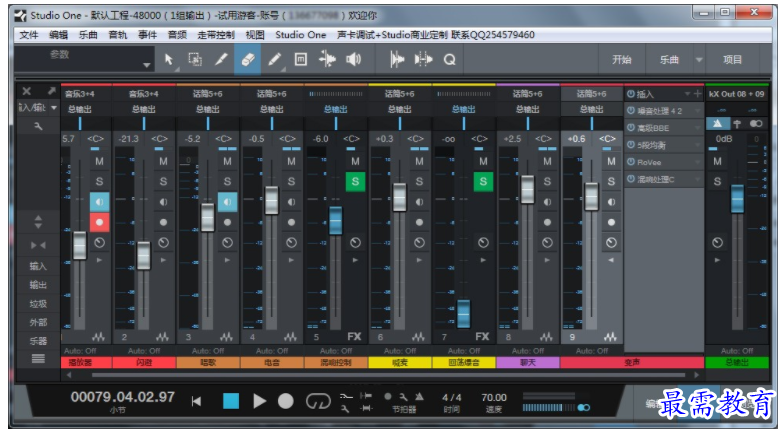The height and width of the screenshot is (435, 782).
Task: Mute channel 1 with M button
Action: [x=99, y=162]
